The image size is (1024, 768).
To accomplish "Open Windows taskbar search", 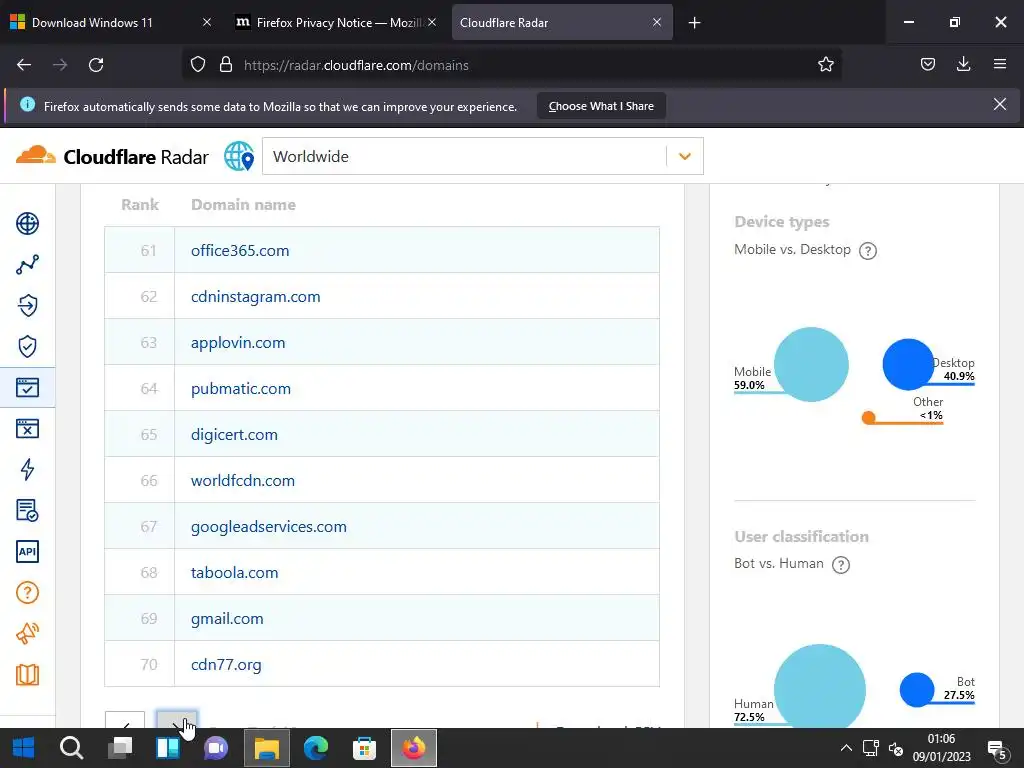I will click(x=71, y=748).
